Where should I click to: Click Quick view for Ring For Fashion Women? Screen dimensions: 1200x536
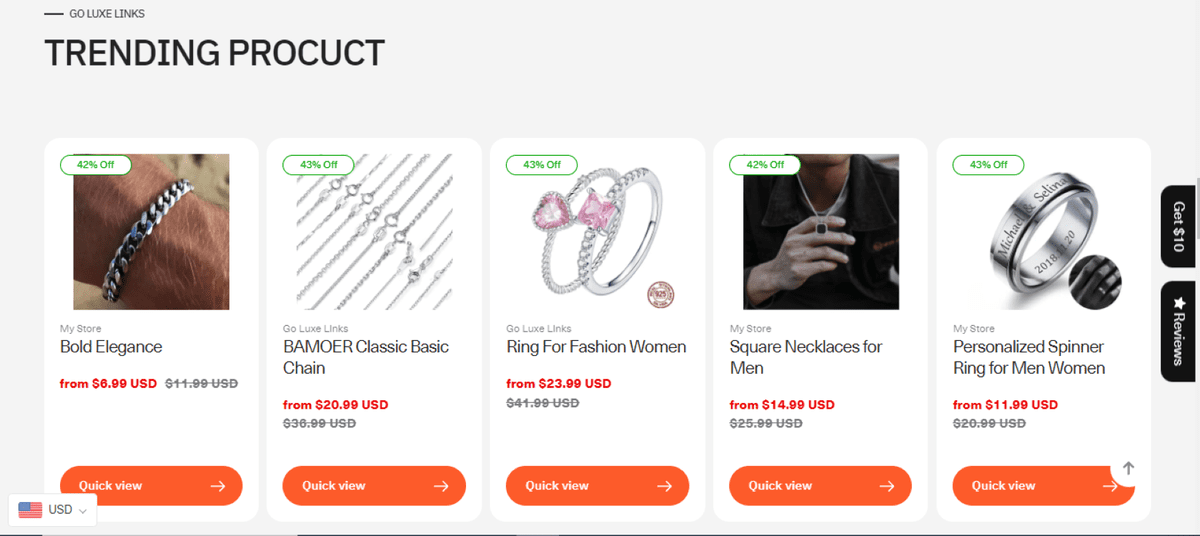tap(597, 486)
